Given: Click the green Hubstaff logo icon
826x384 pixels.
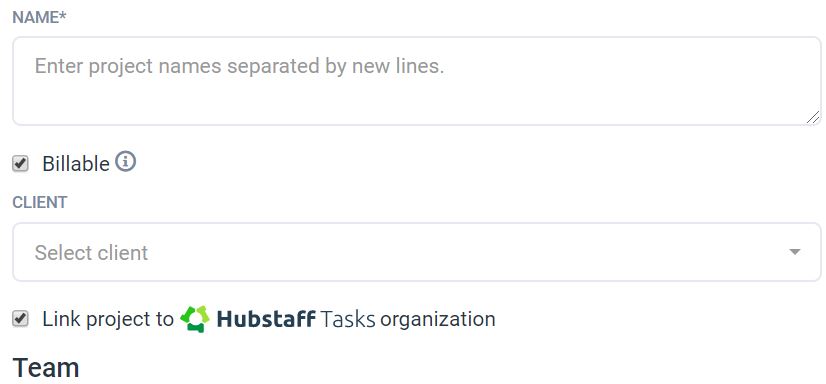Looking at the screenshot, I should (x=195, y=319).
